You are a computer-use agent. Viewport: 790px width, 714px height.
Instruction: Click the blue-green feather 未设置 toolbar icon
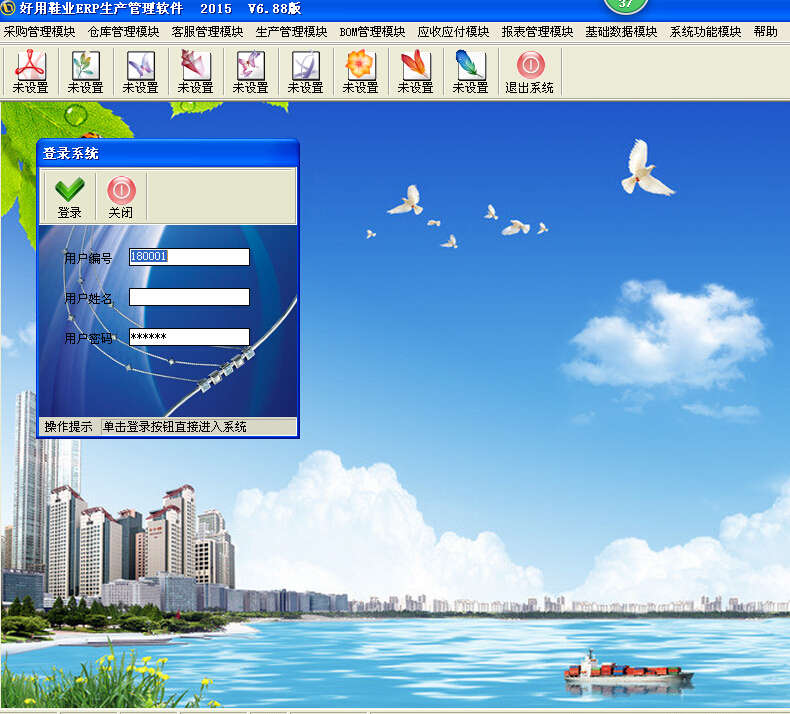[470, 72]
